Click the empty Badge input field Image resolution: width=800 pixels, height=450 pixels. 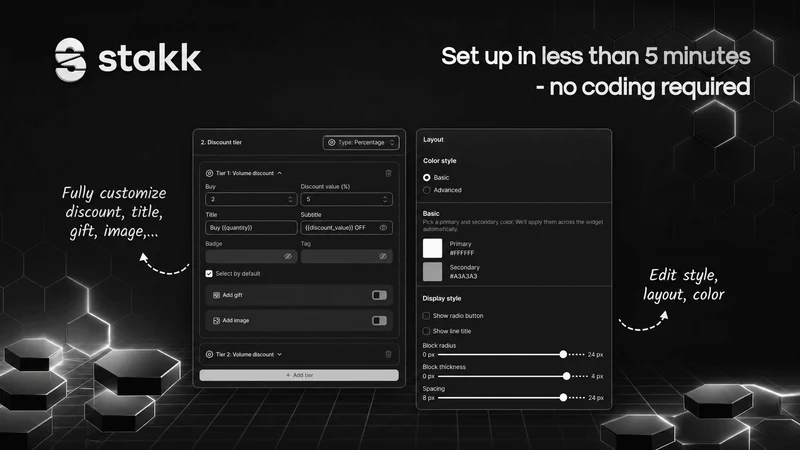[251, 256]
